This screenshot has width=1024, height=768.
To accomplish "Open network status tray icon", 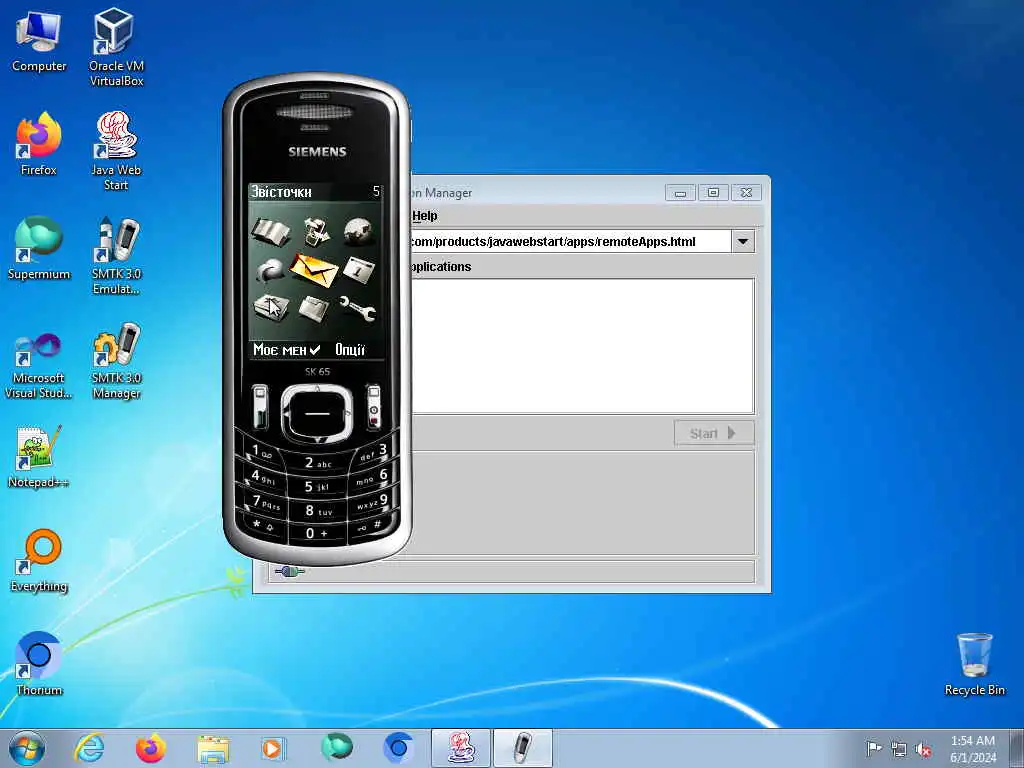I will [899, 749].
